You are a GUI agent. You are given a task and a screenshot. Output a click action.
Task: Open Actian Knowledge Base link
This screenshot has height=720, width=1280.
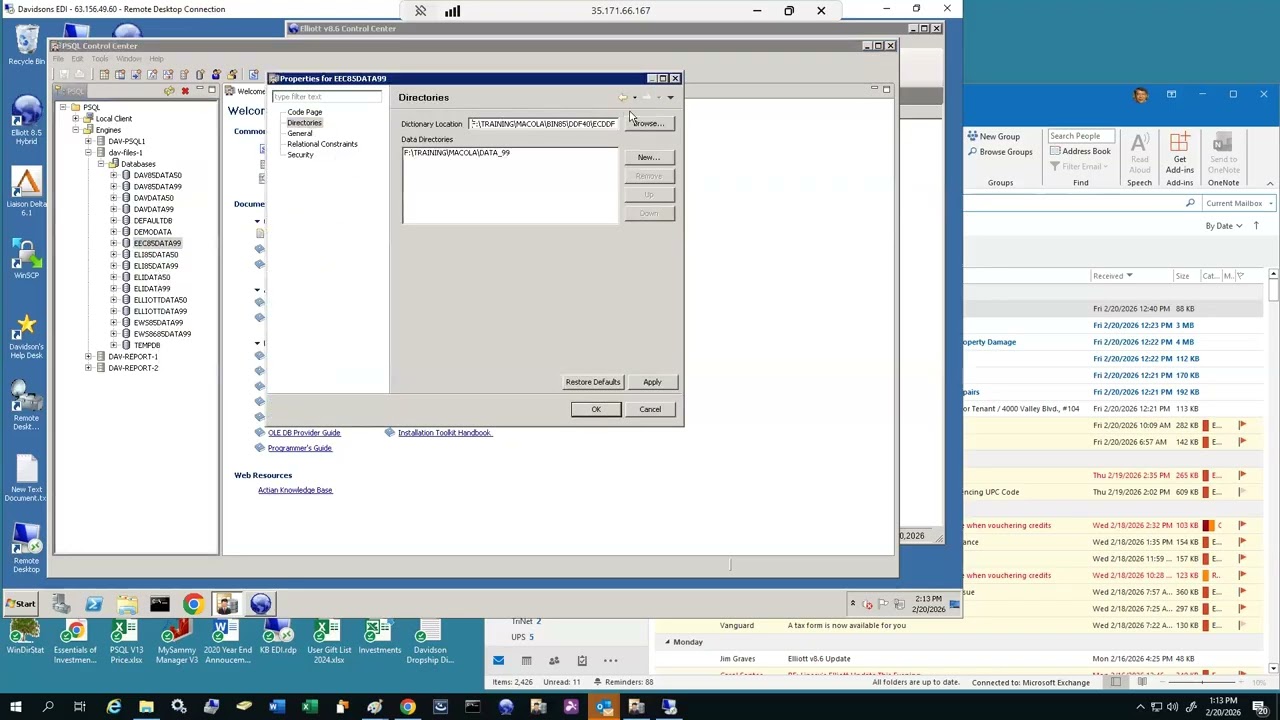[295, 490]
